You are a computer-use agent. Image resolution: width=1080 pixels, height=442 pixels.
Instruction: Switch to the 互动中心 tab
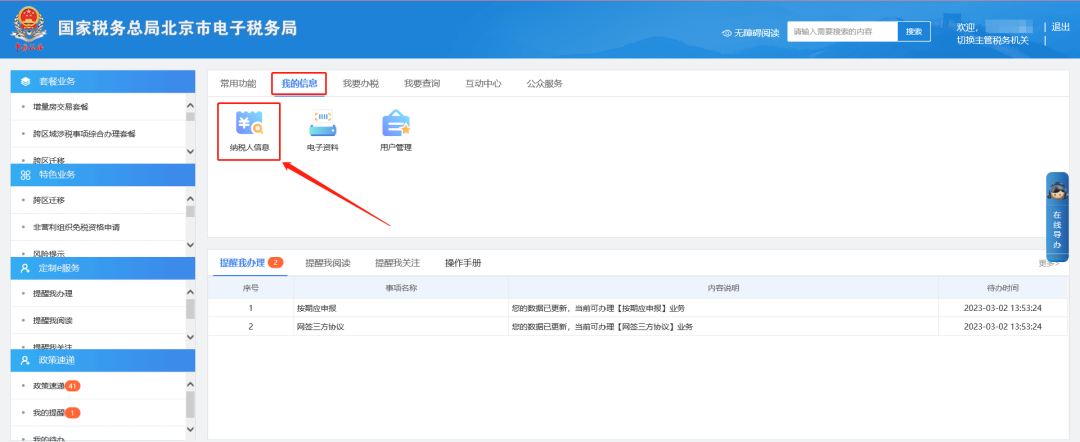(484, 83)
